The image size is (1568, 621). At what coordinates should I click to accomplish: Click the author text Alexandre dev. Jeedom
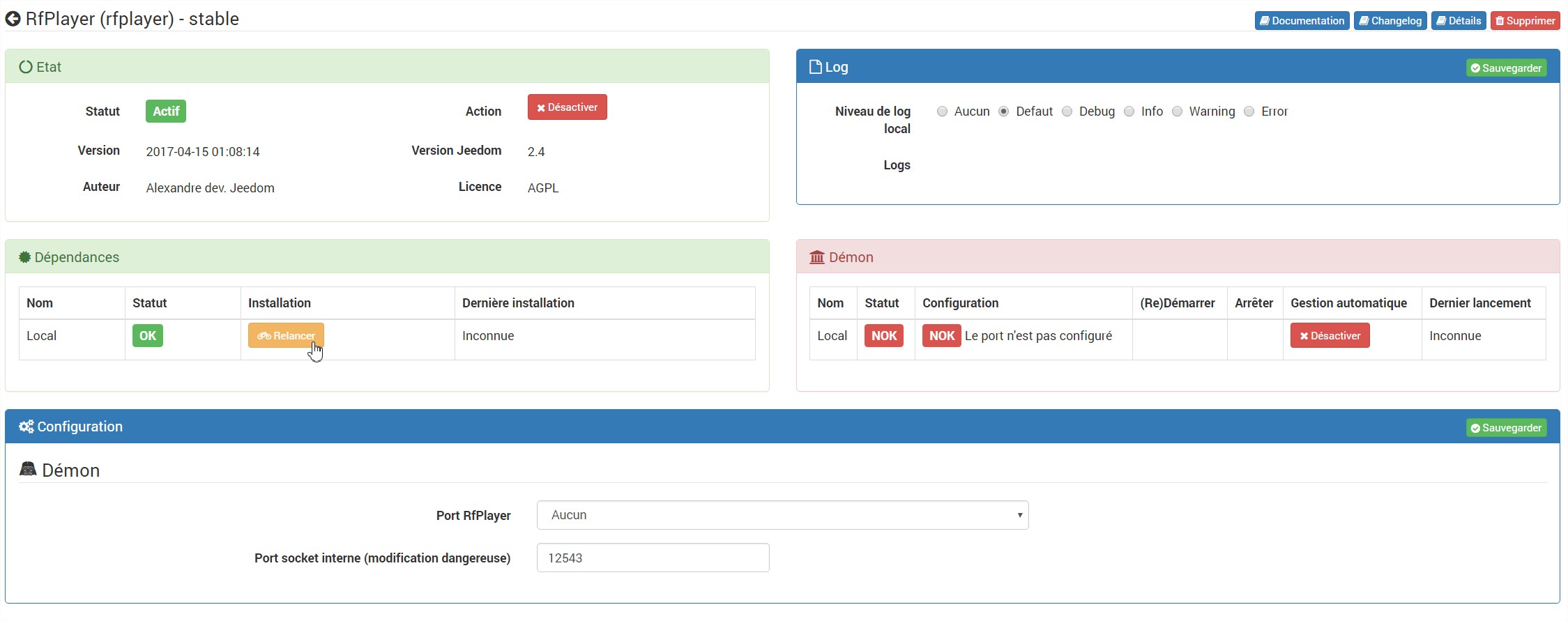(x=210, y=188)
